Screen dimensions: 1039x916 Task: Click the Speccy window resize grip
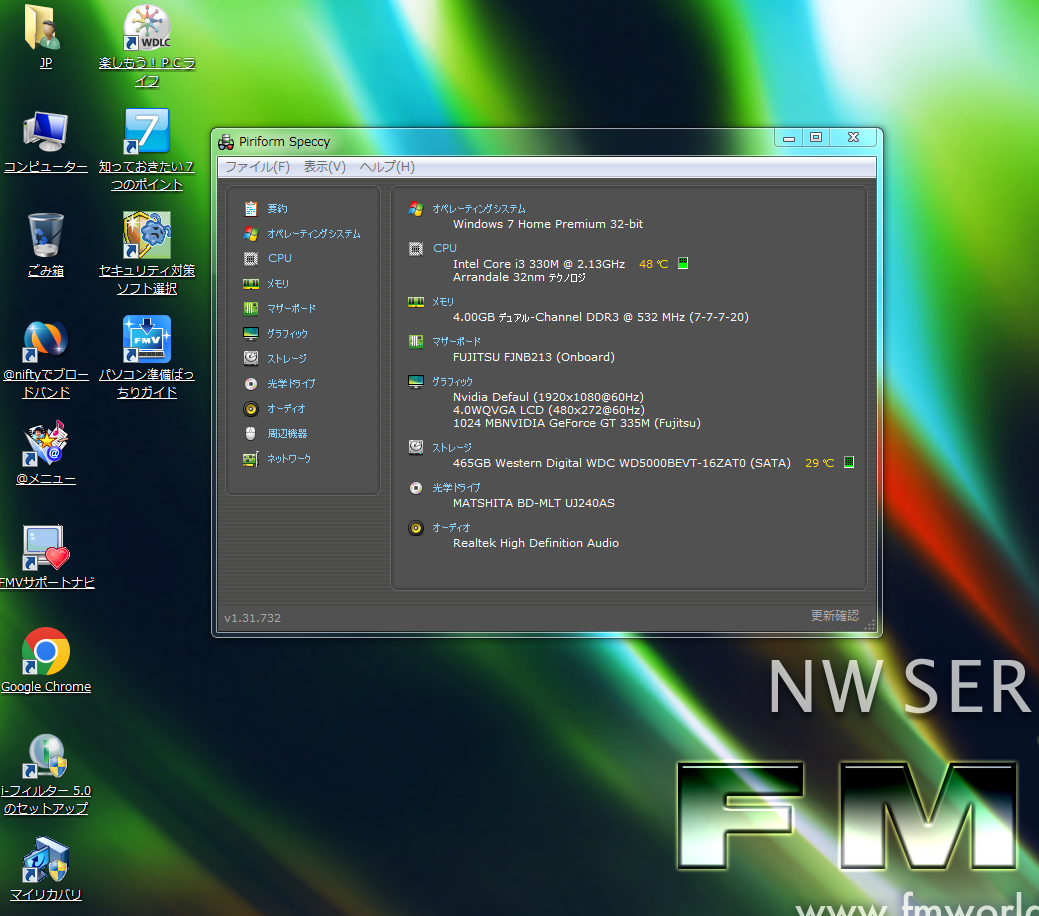coord(870,624)
